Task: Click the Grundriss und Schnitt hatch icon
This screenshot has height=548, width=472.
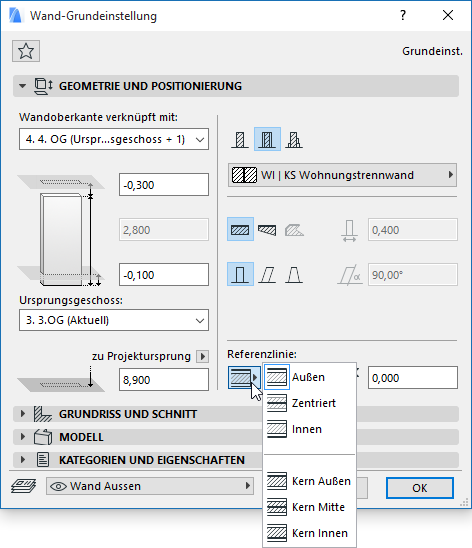Action: click(43, 414)
